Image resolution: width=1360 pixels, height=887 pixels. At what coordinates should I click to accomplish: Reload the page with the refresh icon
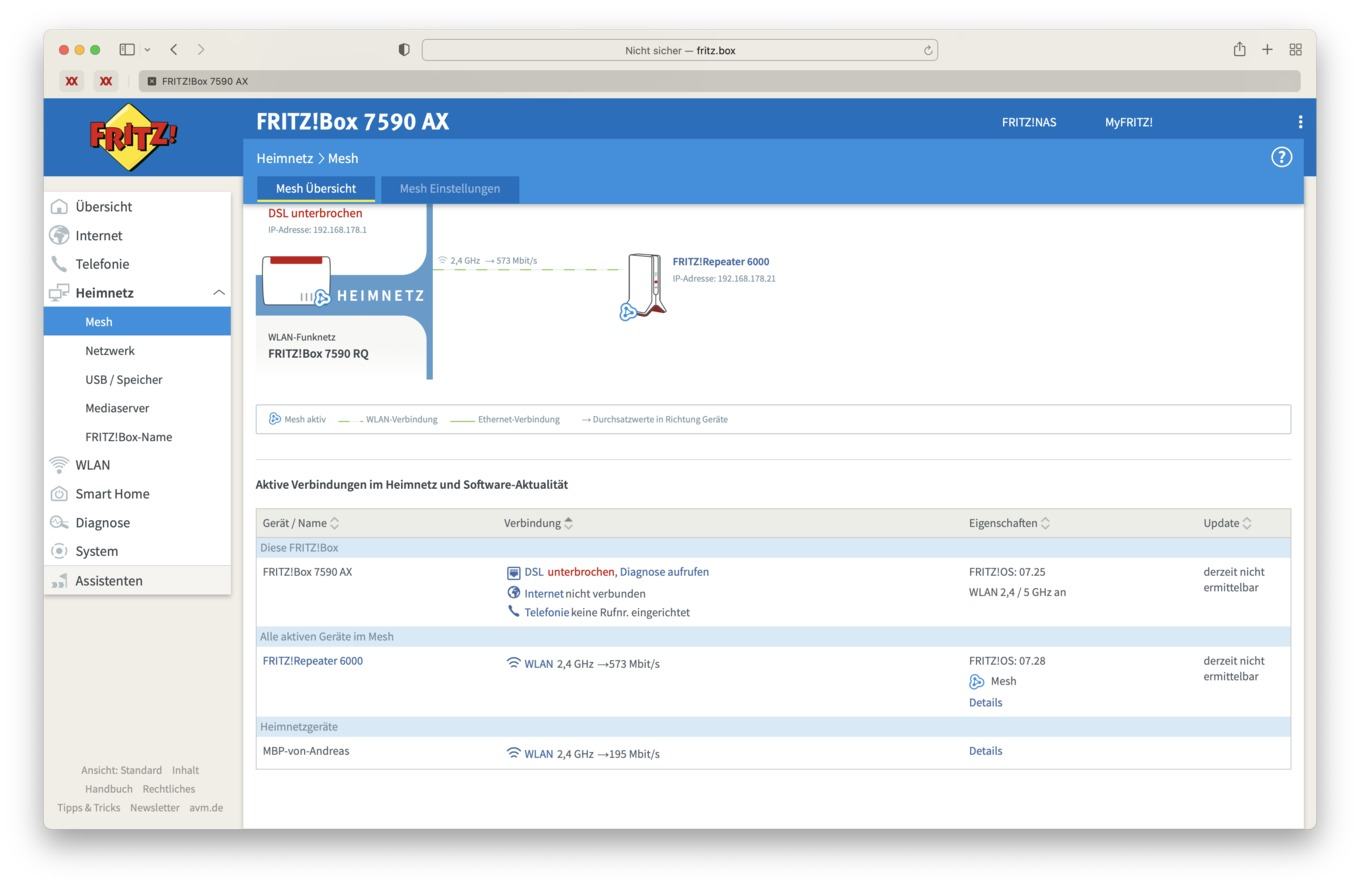928,50
